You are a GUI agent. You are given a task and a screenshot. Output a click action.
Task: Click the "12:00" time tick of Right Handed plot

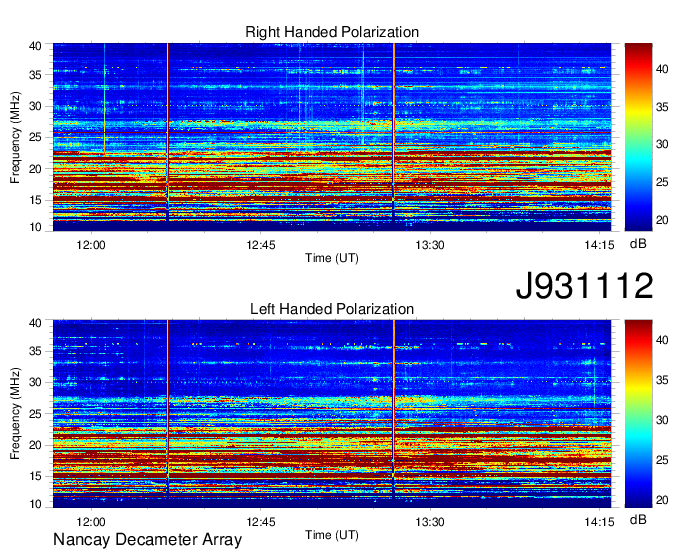91,245
